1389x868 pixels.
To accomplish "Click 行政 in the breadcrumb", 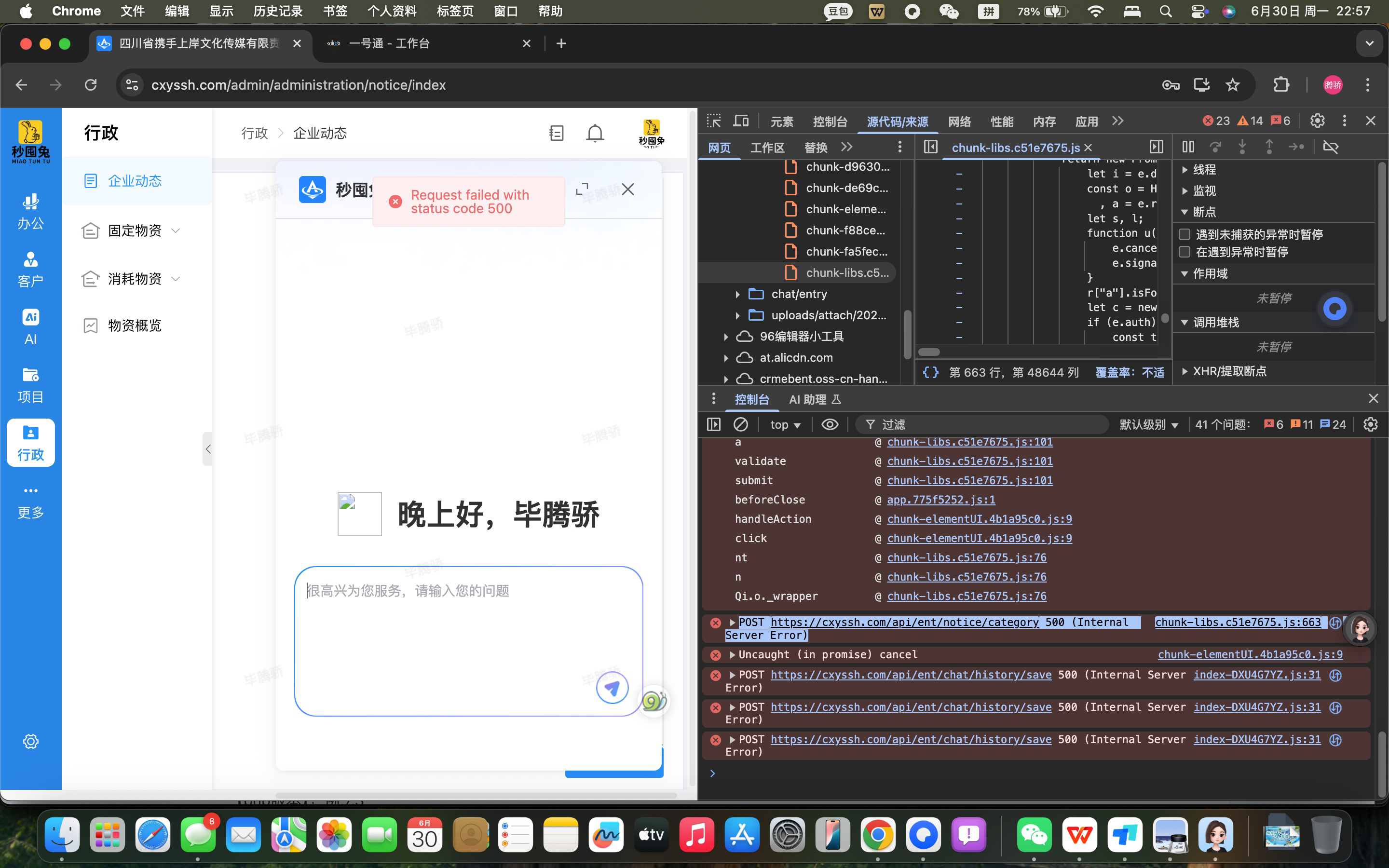I will click(x=254, y=133).
